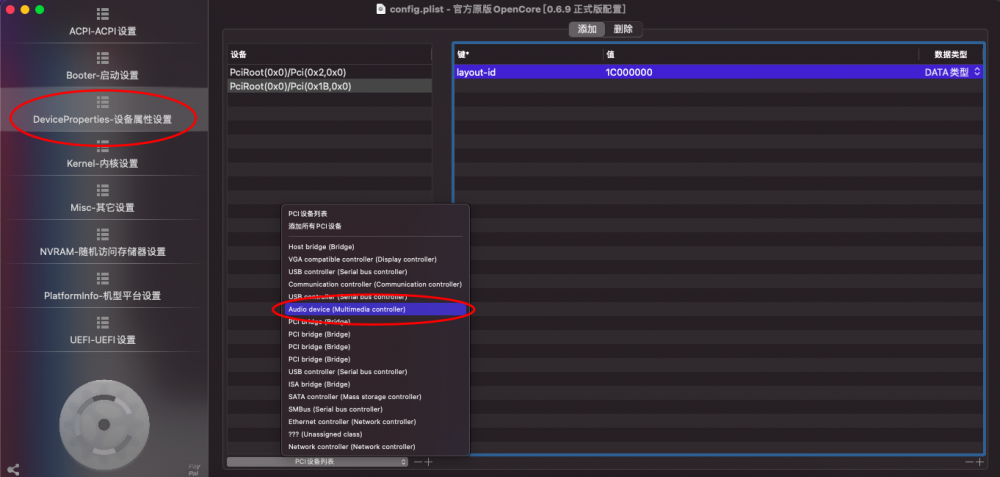Select the 删除 segment button
This screenshot has width=1000, height=477.
(623, 29)
